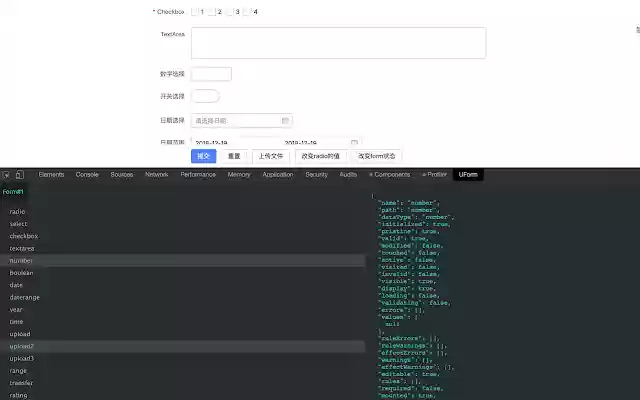Submit the form with the blue 提交 button
The width and height of the screenshot is (640, 400).
pos(203,156)
